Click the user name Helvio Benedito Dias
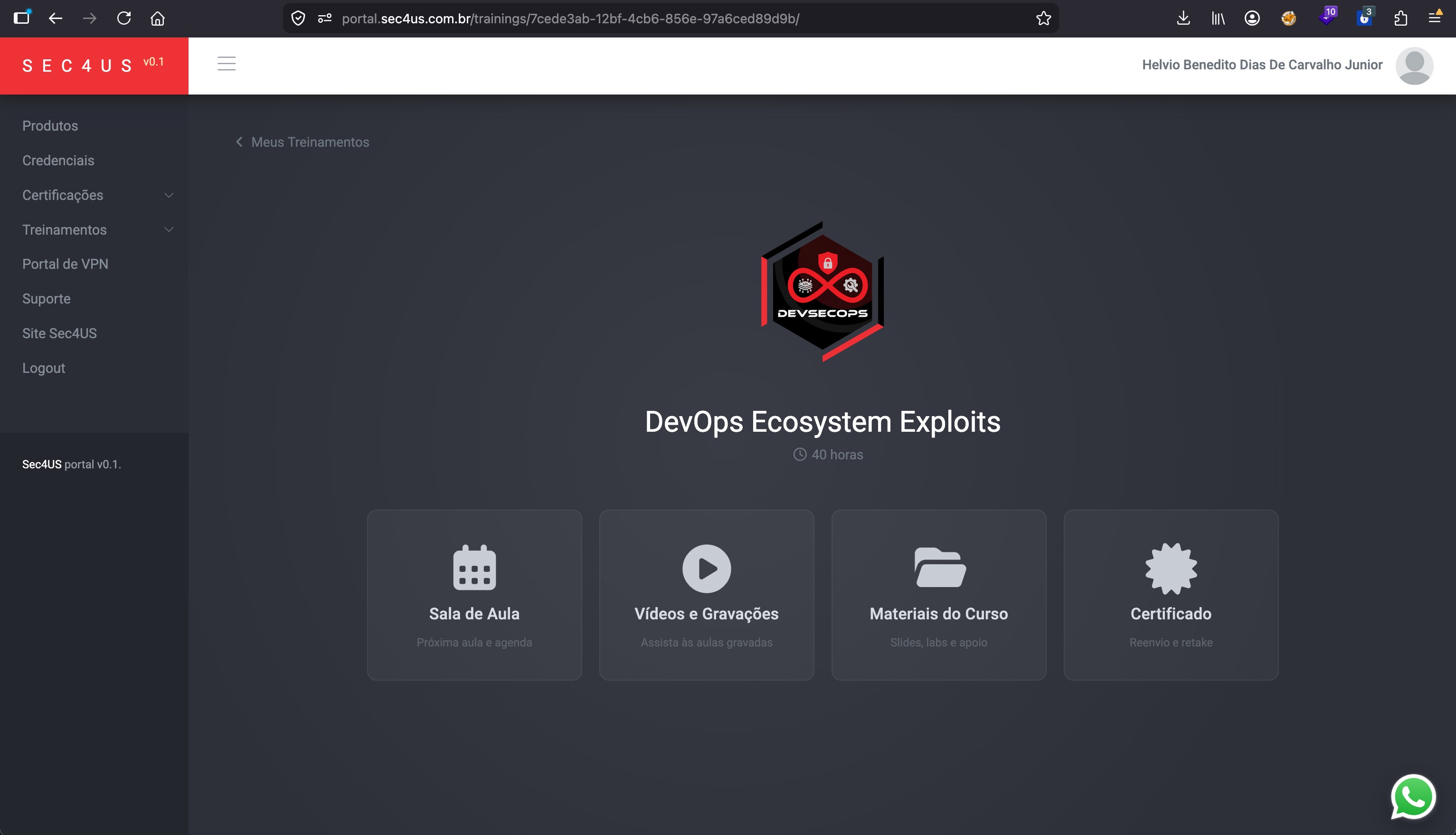Viewport: 1456px width, 835px height. (1262, 65)
